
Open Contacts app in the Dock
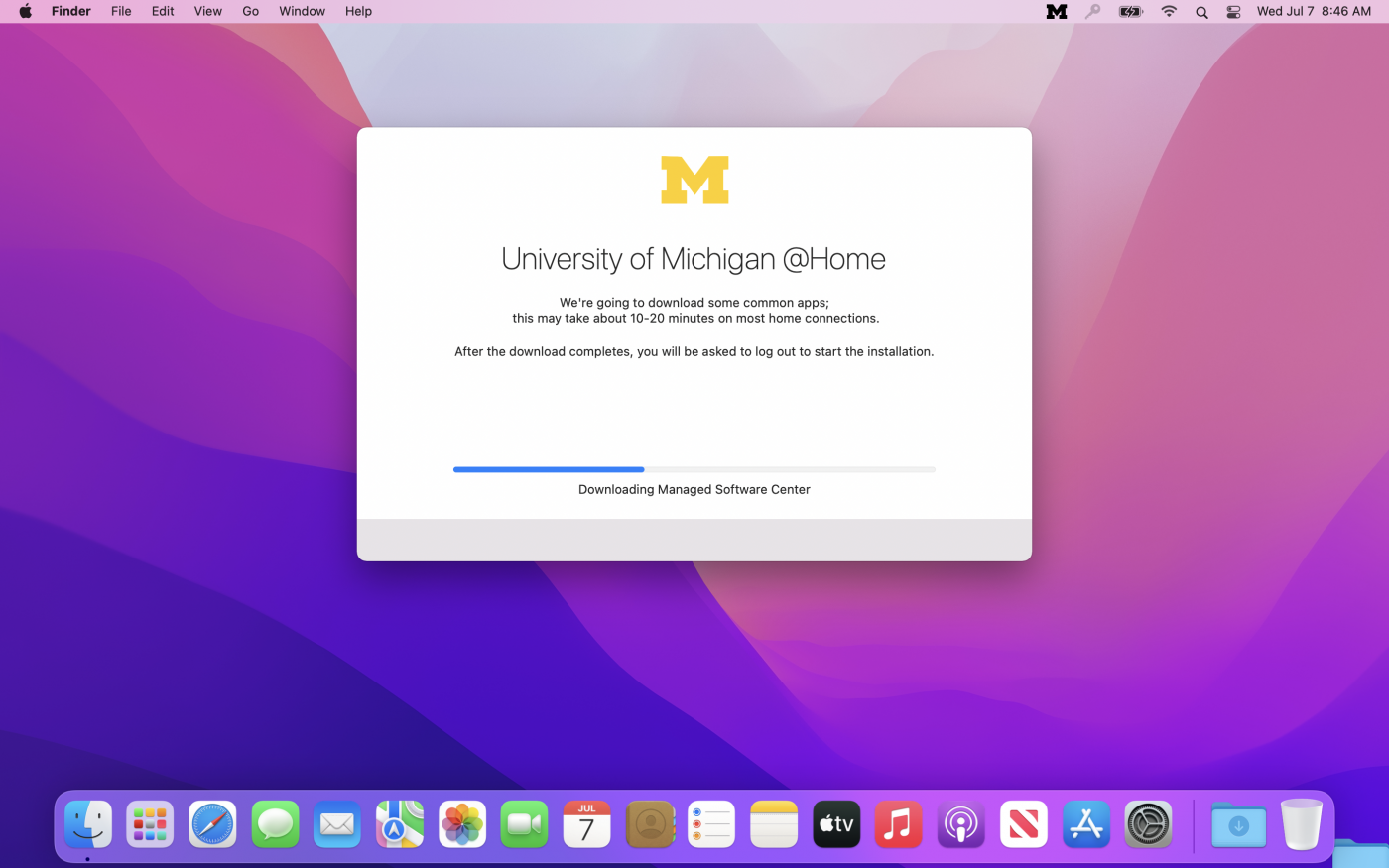click(x=649, y=824)
